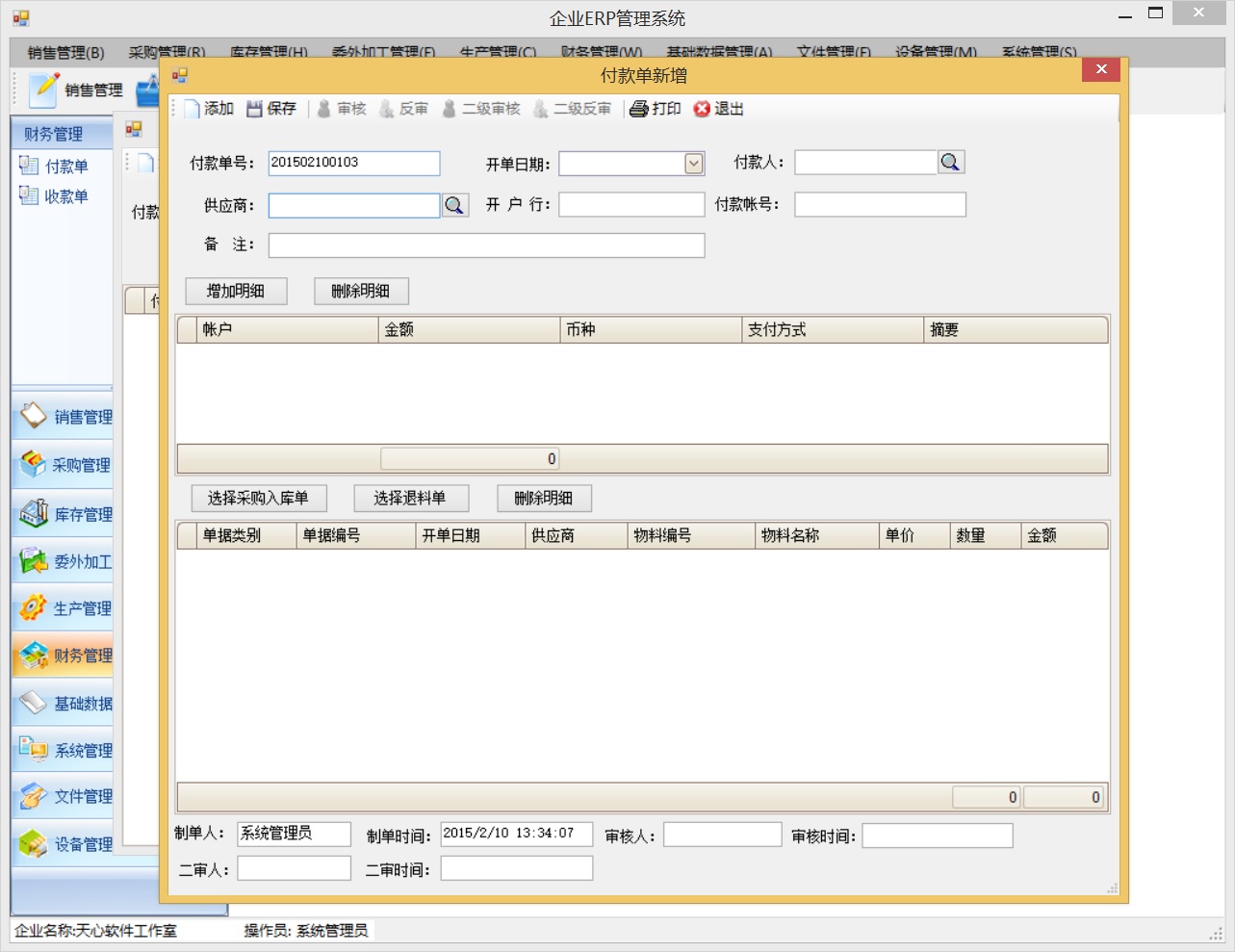The height and width of the screenshot is (952, 1235).
Task: Open 销售管理 in the left sidebar
Action: (64, 417)
